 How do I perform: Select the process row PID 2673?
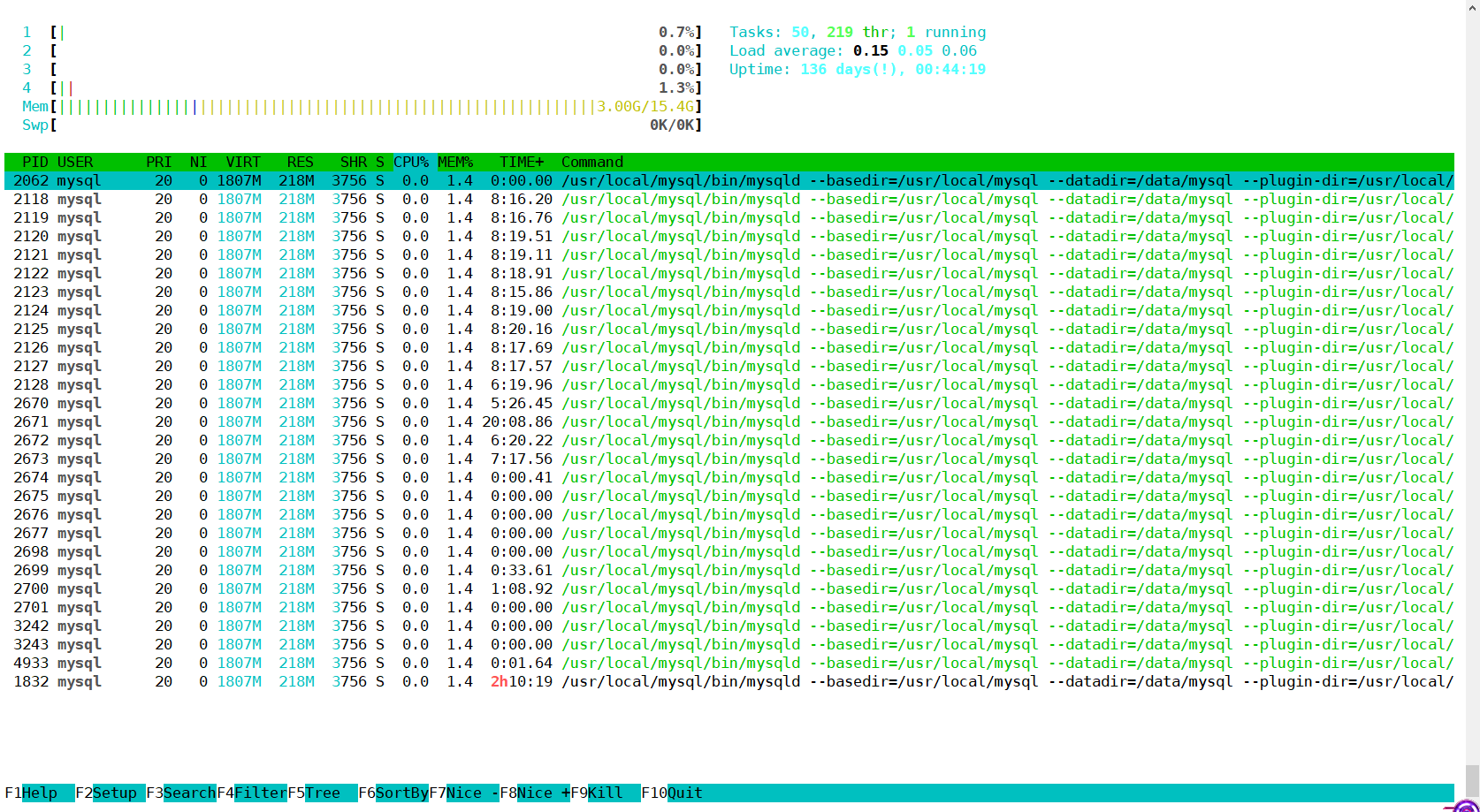pyautogui.click(x=729, y=459)
